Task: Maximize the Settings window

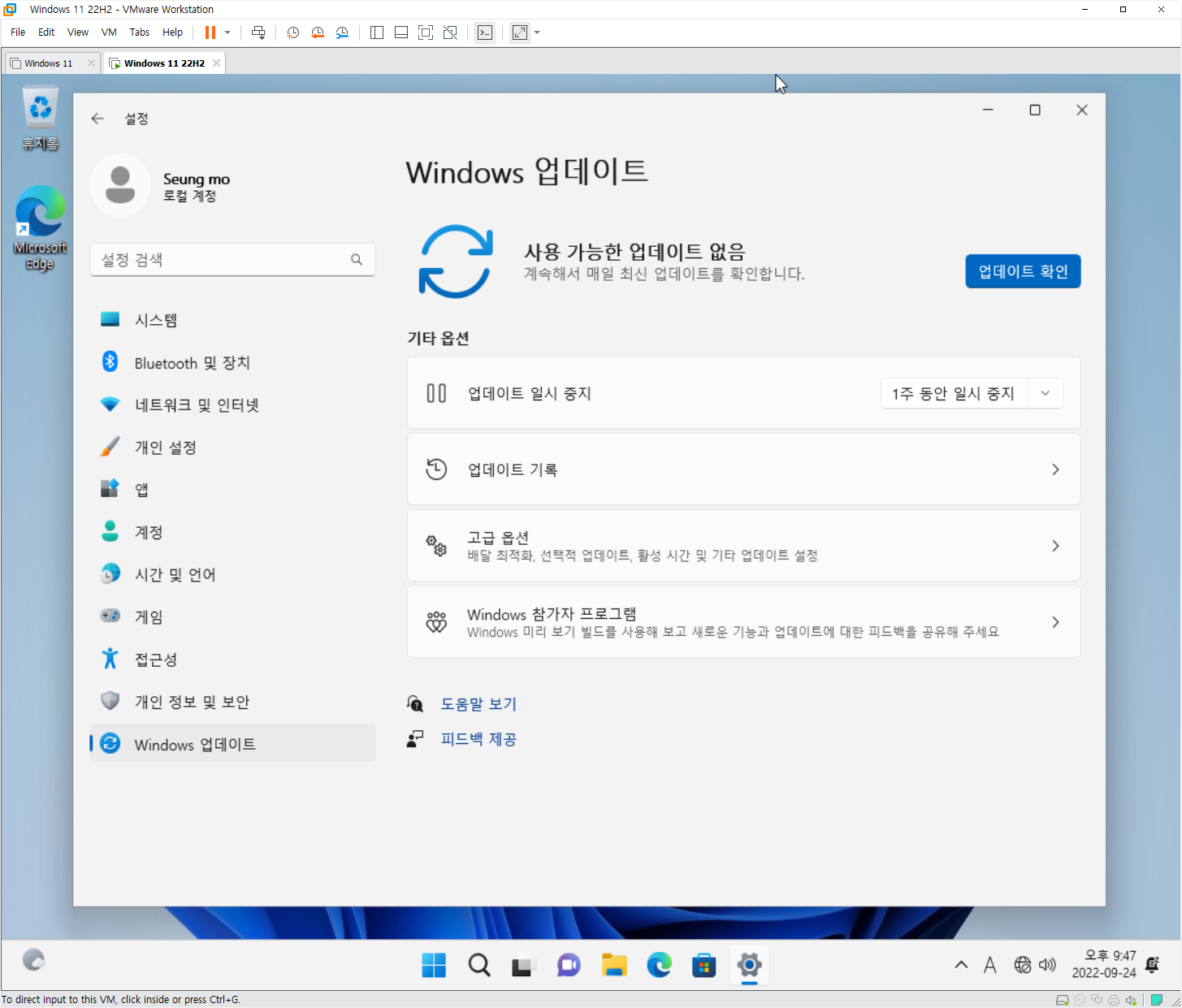Action: coord(1035,110)
